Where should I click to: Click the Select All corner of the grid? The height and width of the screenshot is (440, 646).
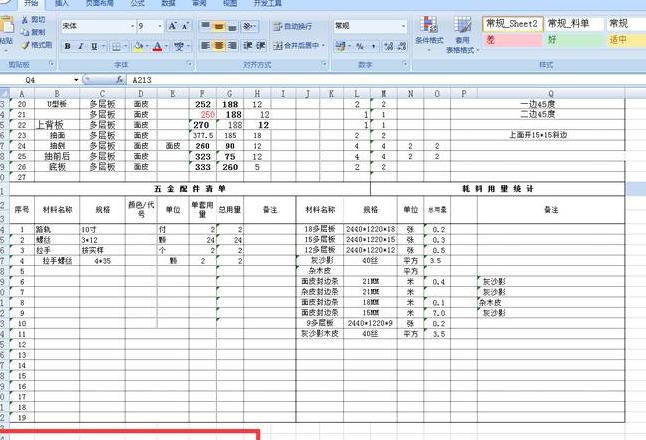click(4, 94)
